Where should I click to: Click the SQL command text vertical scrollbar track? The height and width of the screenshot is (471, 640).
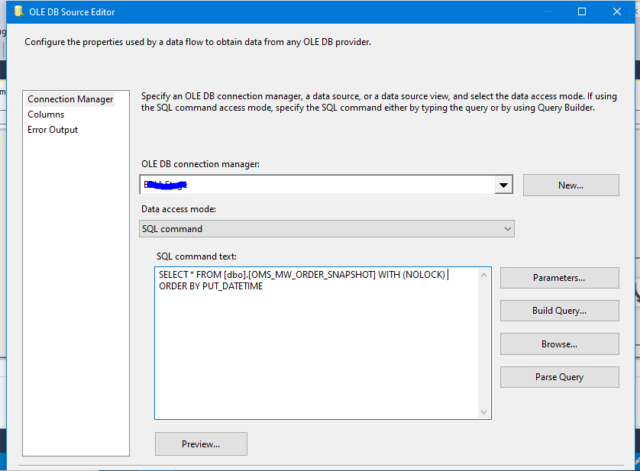(x=485, y=345)
